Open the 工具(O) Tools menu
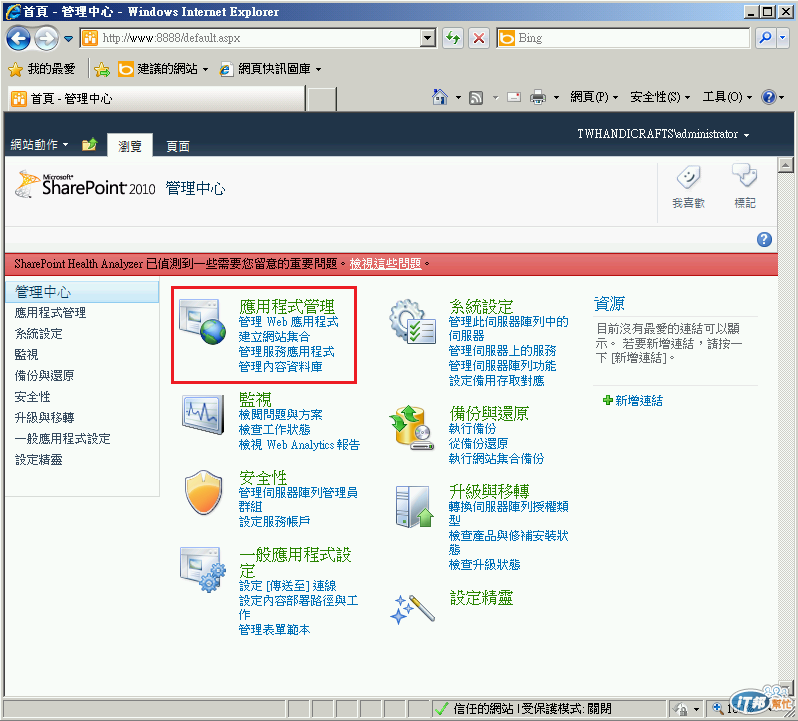 tap(727, 97)
